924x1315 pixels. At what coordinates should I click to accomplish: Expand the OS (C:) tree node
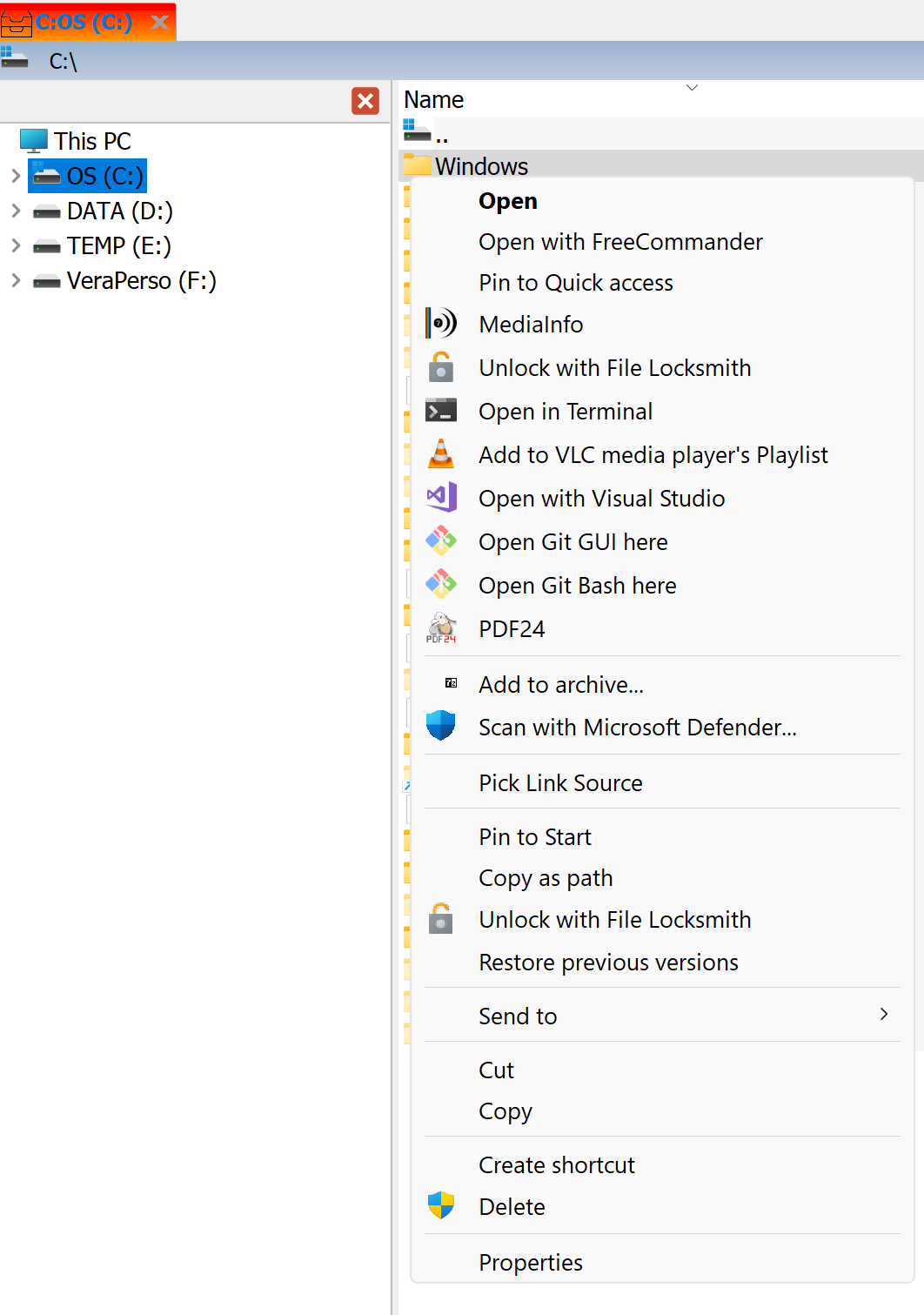pyautogui.click(x=16, y=176)
